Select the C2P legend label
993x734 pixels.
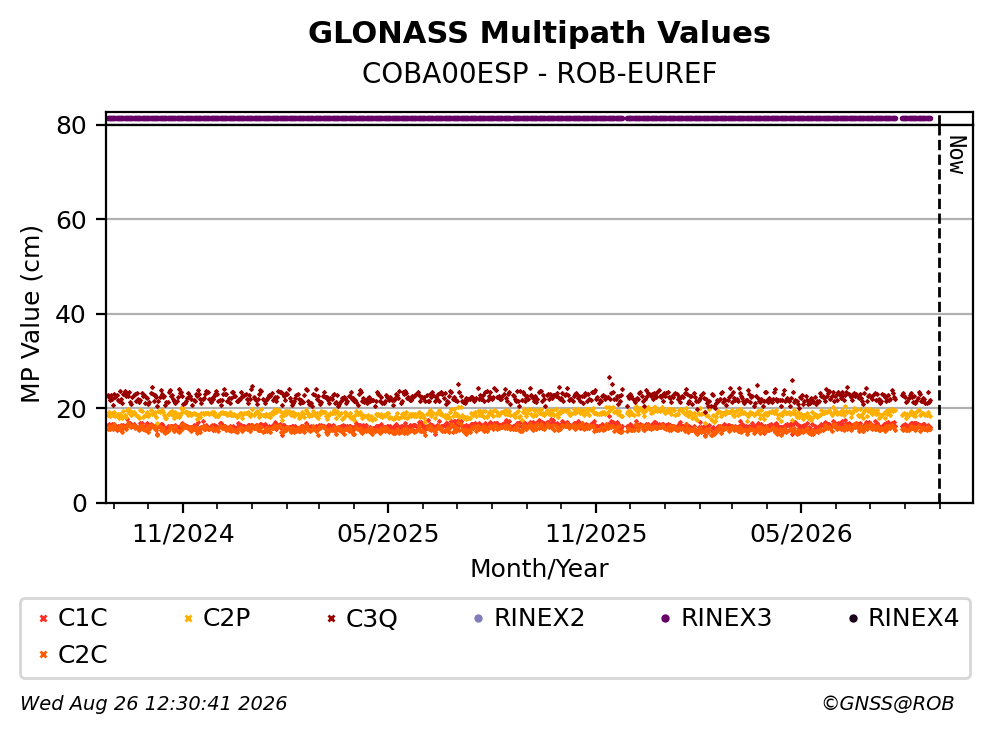pyautogui.click(x=227, y=617)
